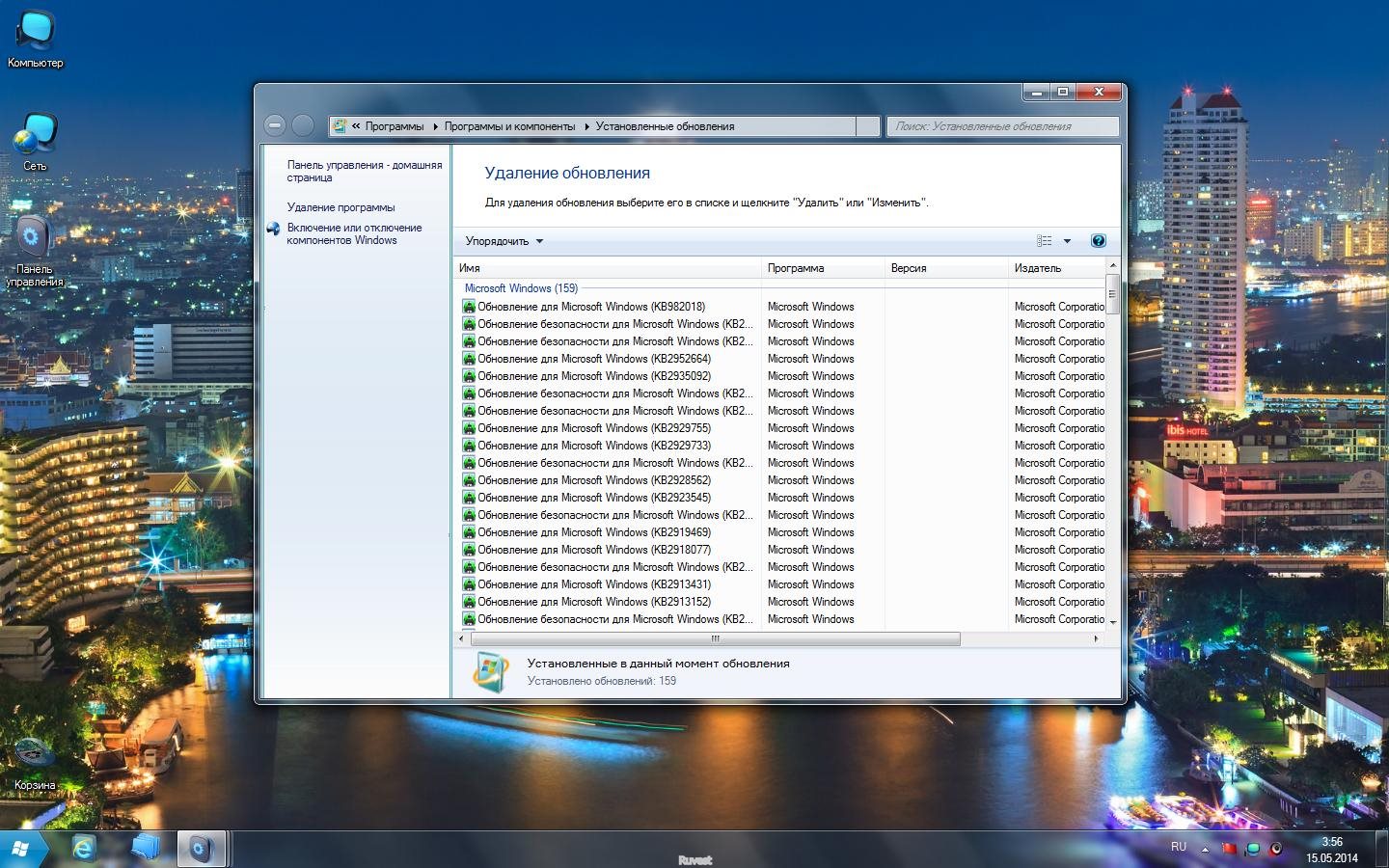Open Панель управления - домашняя страница link
Image resolution: width=1389 pixels, height=868 pixels.
pyautogui.click(x=365, y=171)
